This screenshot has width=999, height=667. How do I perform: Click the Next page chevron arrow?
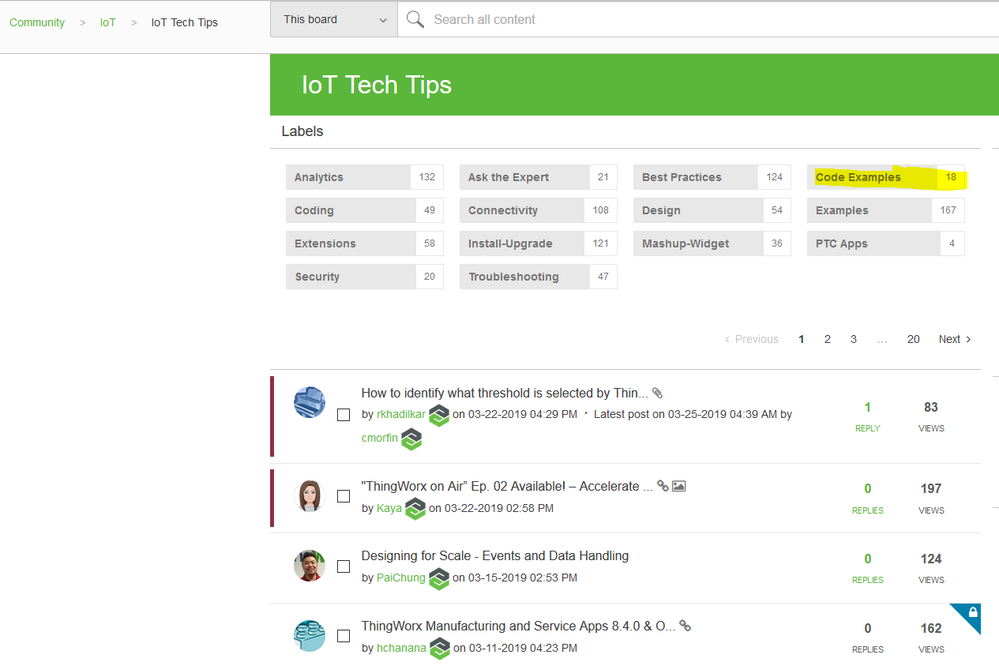point(968,340)
